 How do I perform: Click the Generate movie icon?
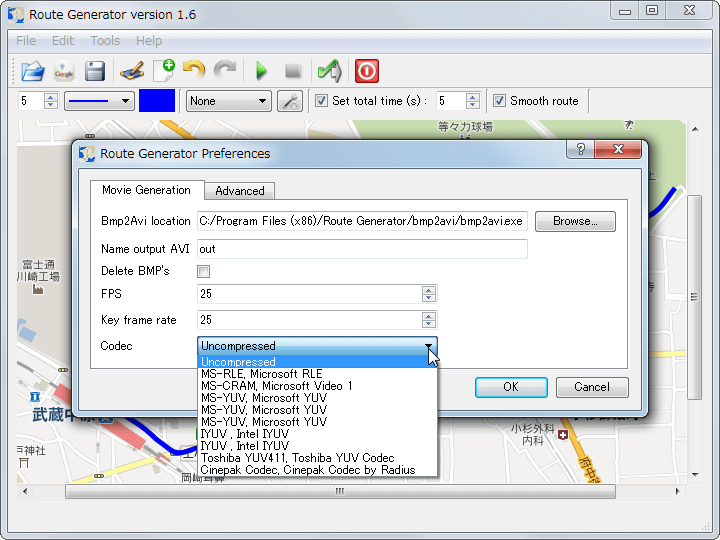[x=330, y=71]
